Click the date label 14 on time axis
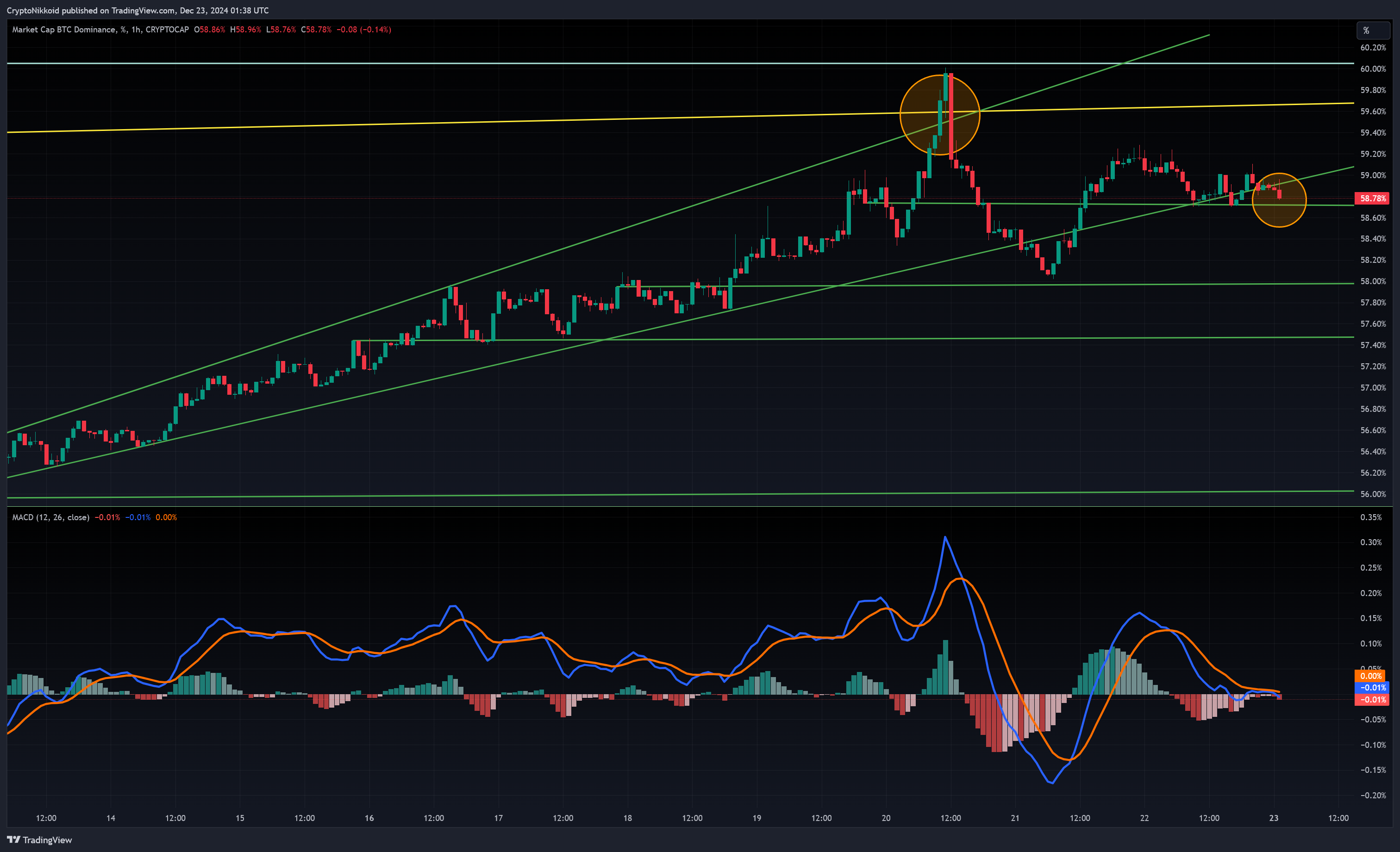 click(x=111, y=818)
